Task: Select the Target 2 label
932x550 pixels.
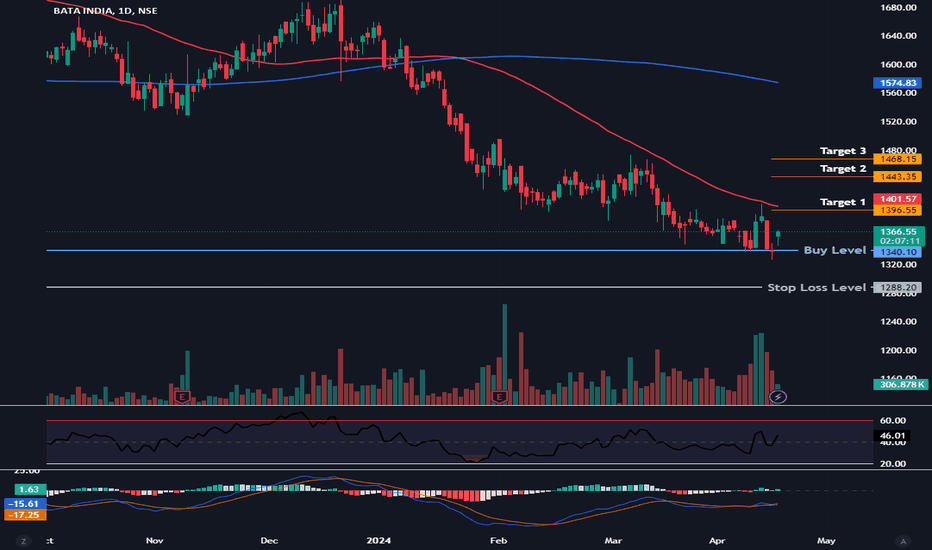Action: (843, 169)
